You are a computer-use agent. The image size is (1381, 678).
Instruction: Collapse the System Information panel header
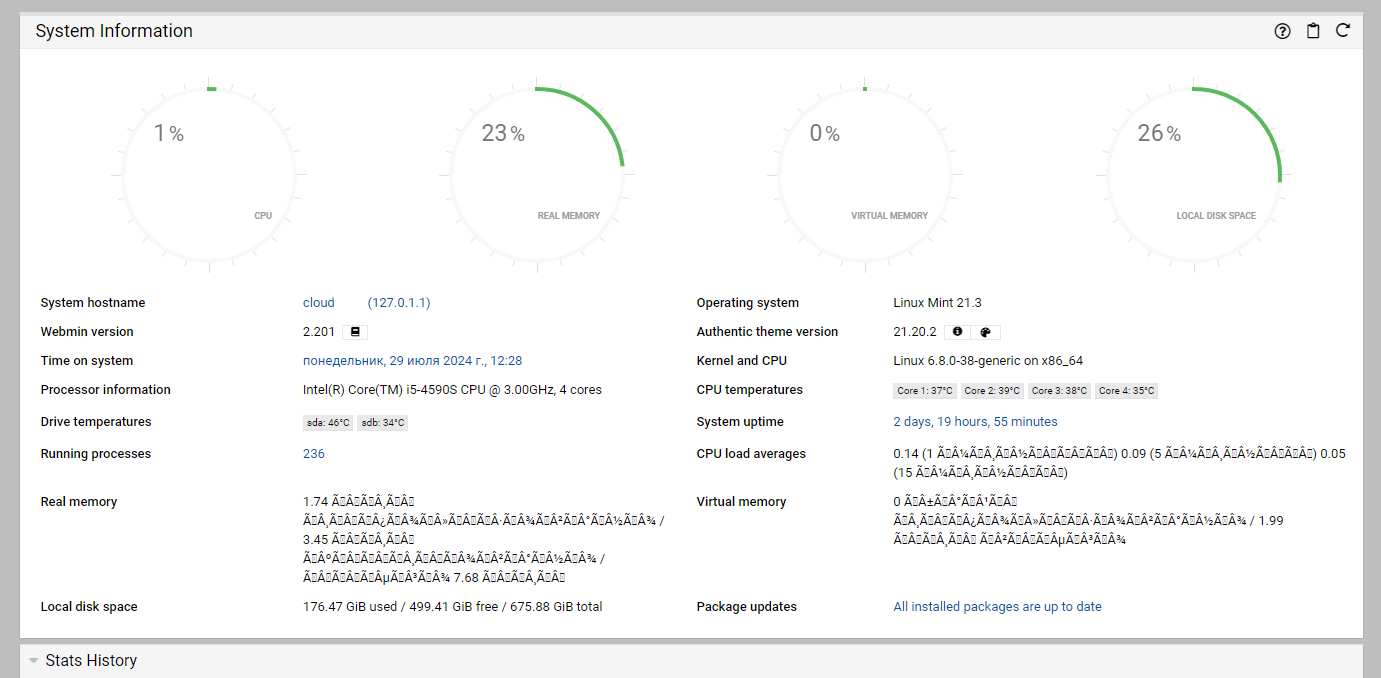(113, 31)
